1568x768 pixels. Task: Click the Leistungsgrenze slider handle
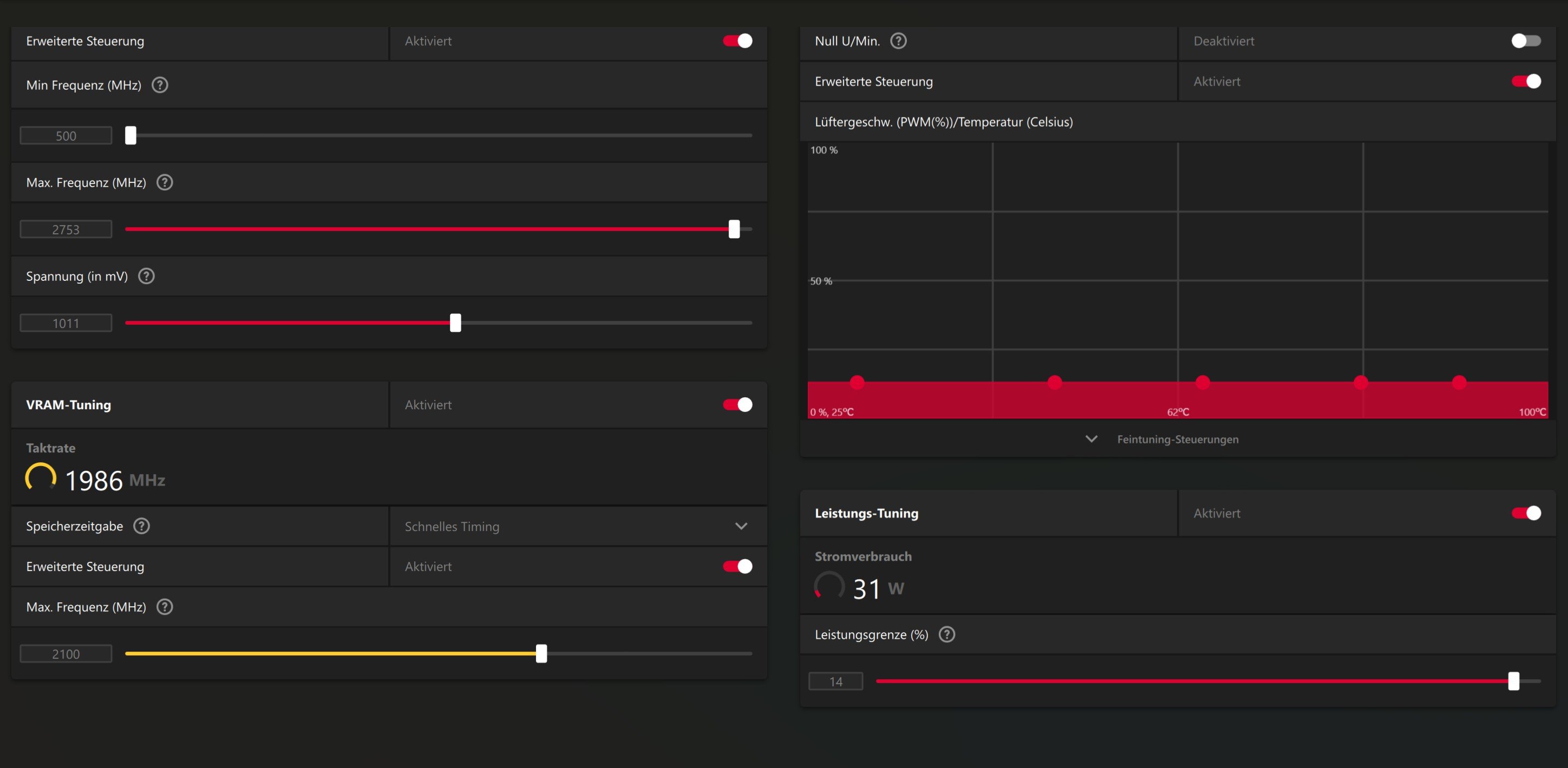click(1513, 681)
